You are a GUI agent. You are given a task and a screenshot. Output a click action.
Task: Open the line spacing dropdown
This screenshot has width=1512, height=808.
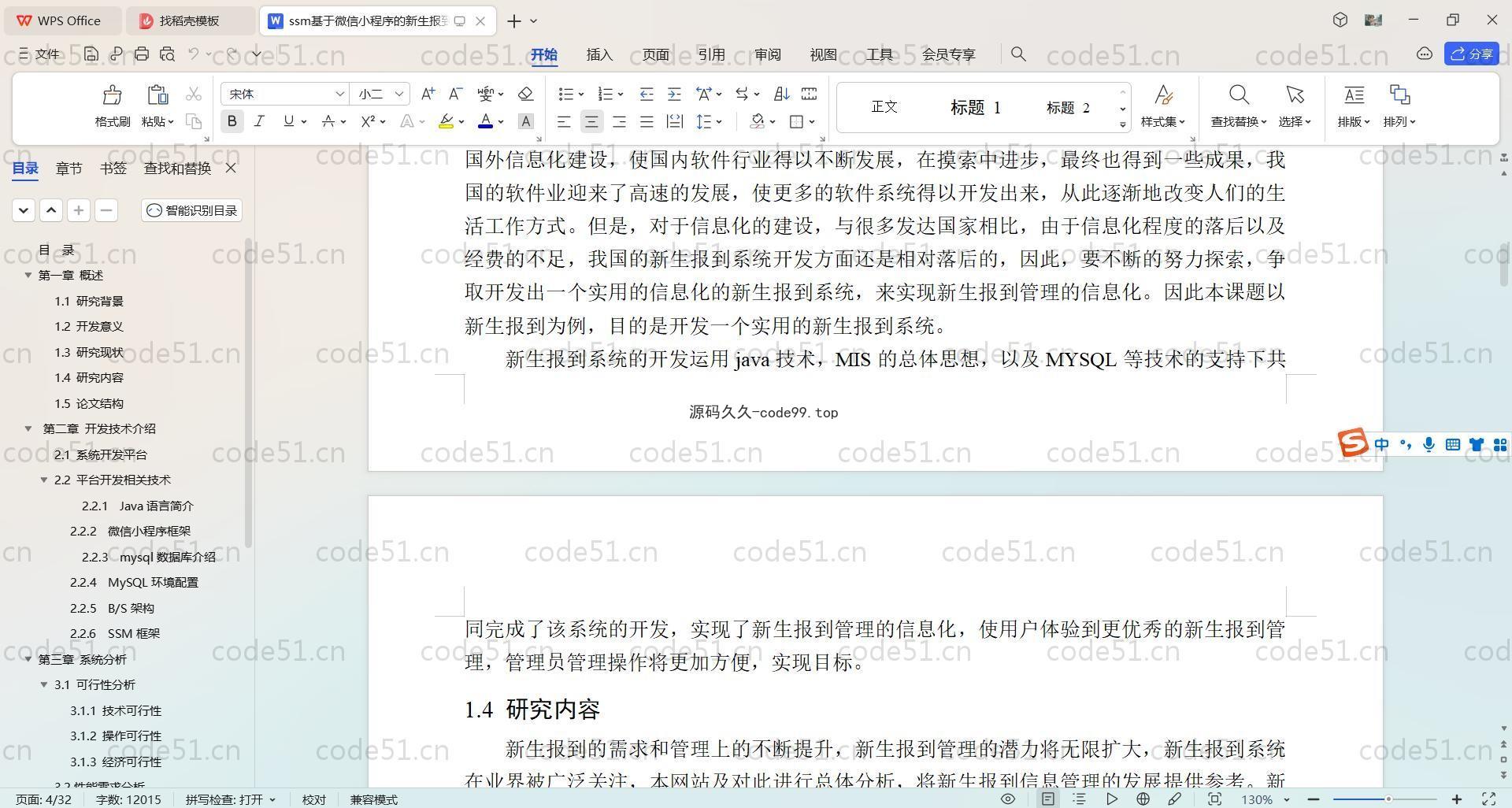719,121
